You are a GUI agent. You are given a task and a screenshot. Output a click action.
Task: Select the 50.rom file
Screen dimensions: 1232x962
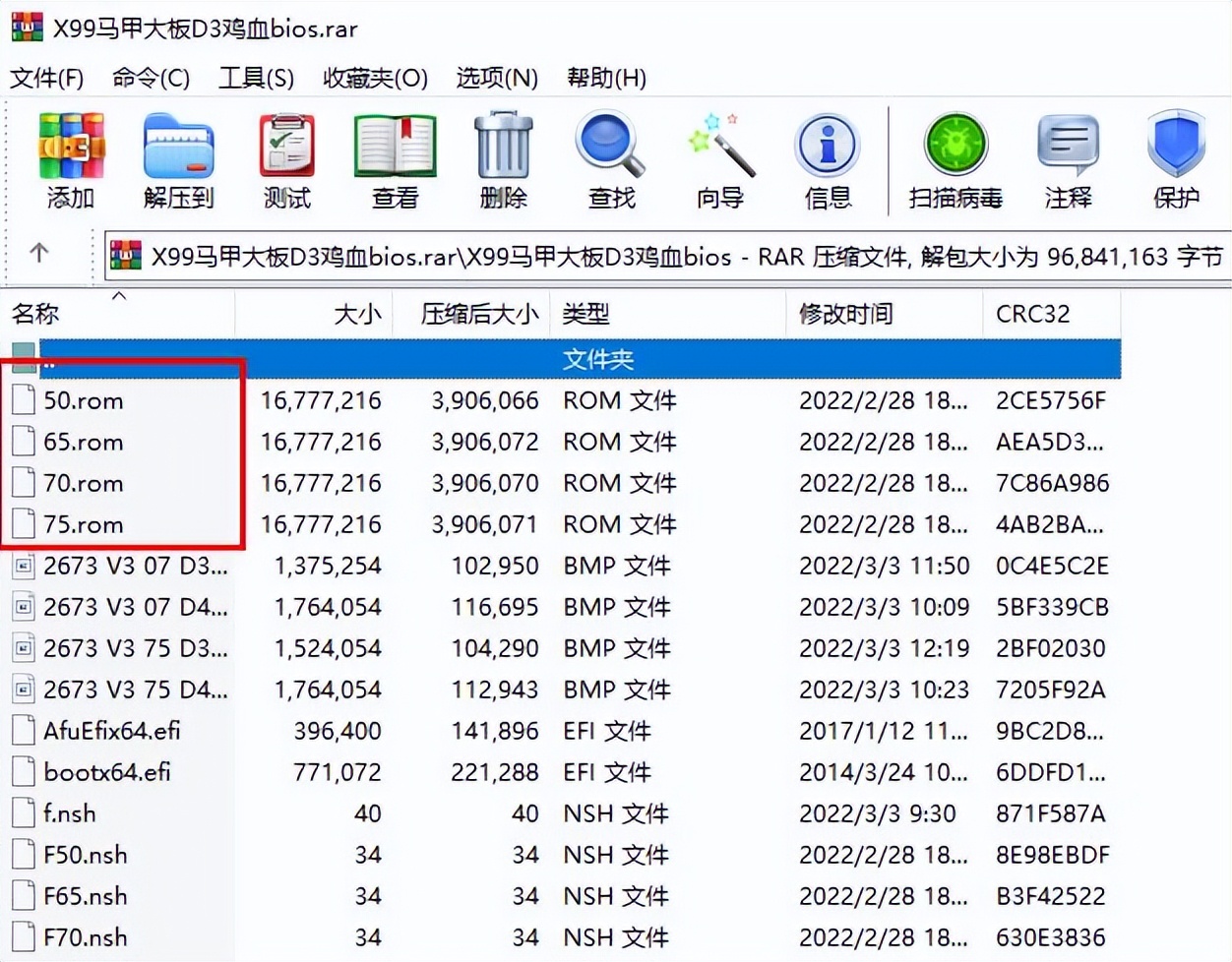coord(84,400)
